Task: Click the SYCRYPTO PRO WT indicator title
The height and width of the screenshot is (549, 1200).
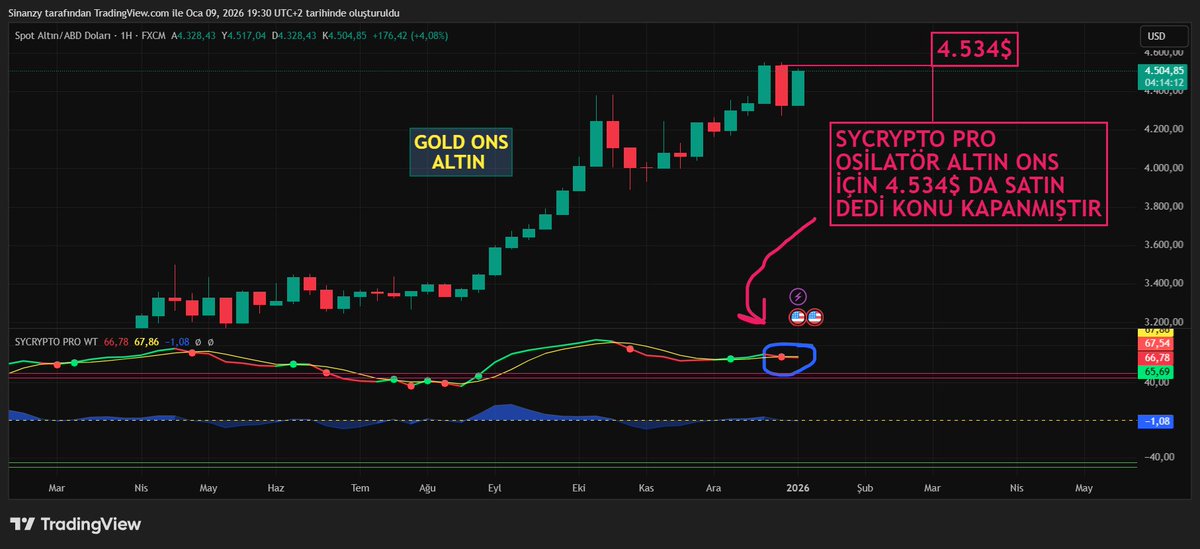Action: pyautogui.click(x=56, y=341)
